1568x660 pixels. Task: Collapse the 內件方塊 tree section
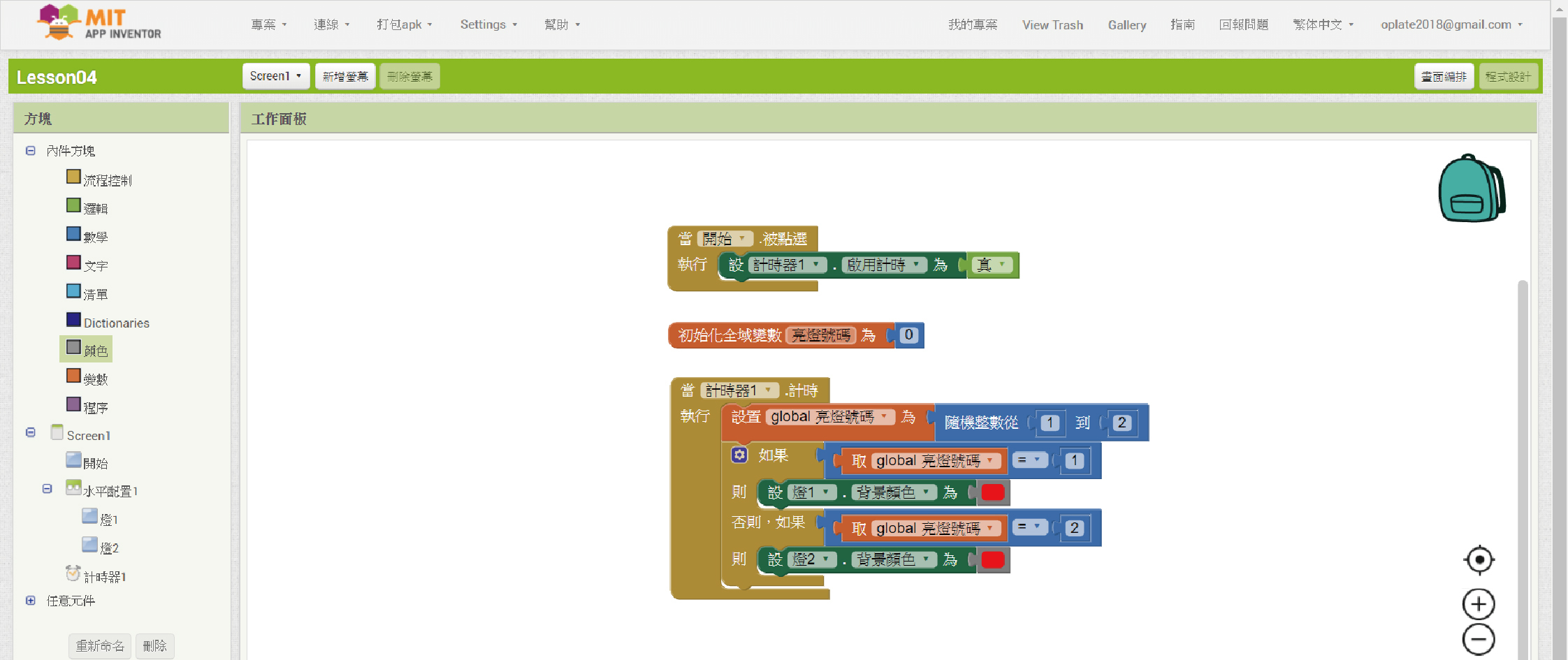click(31, 151)
